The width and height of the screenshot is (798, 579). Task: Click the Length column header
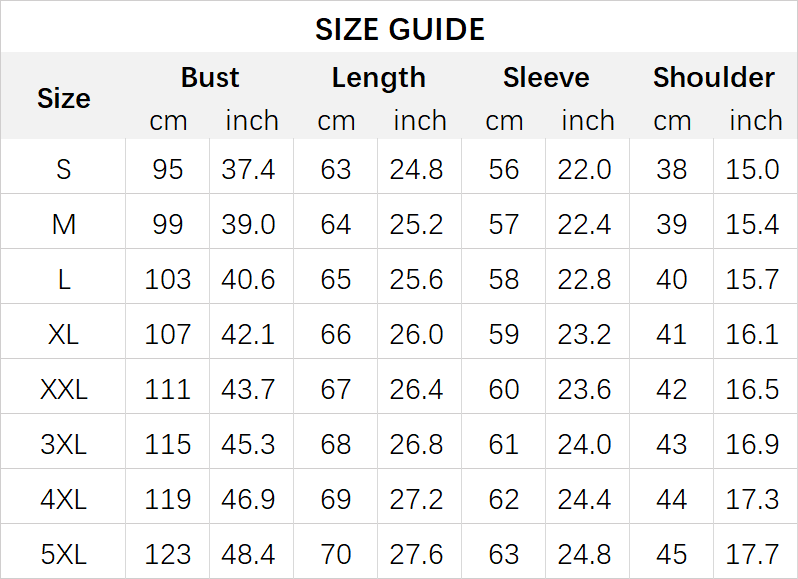point(378,78)
